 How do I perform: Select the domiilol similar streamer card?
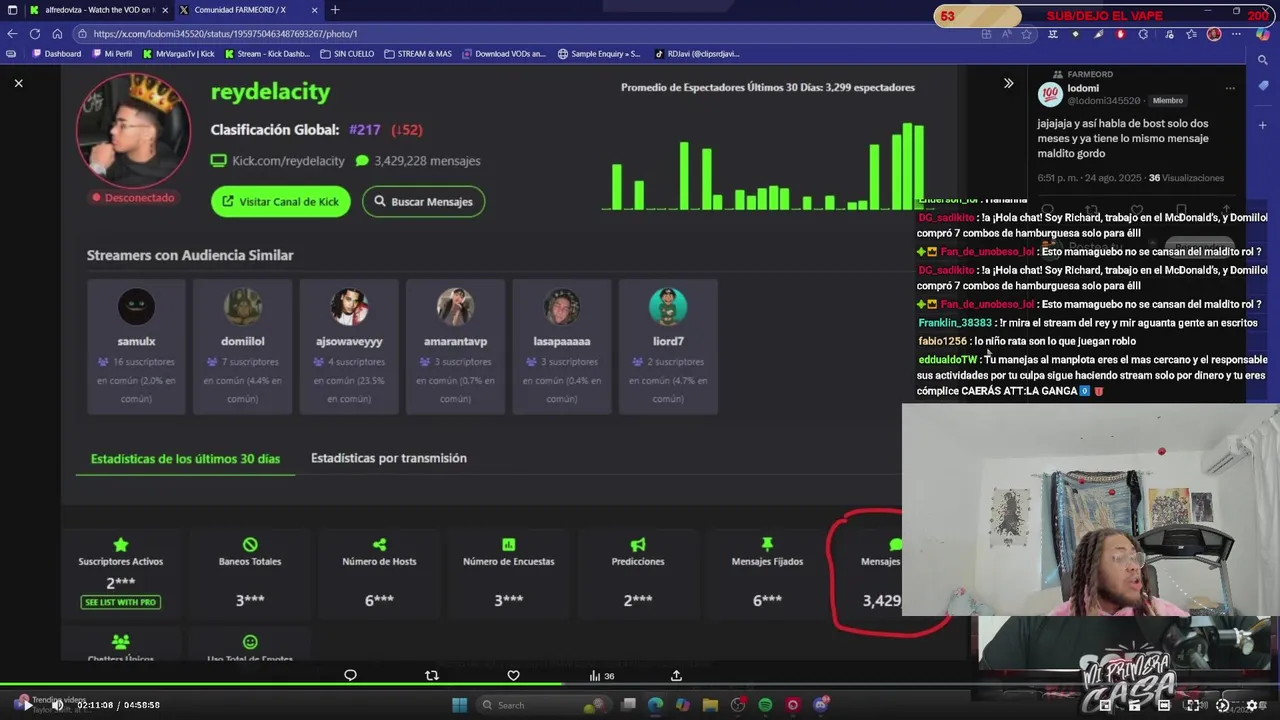tap(243, 346)
